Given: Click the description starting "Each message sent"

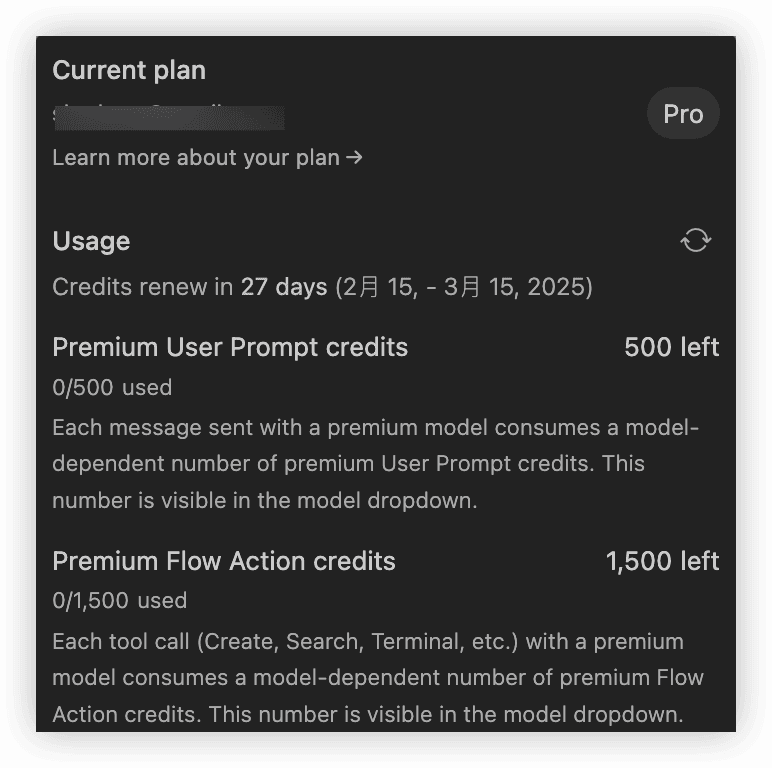Looking at the screenshot, I should (375, 428).
